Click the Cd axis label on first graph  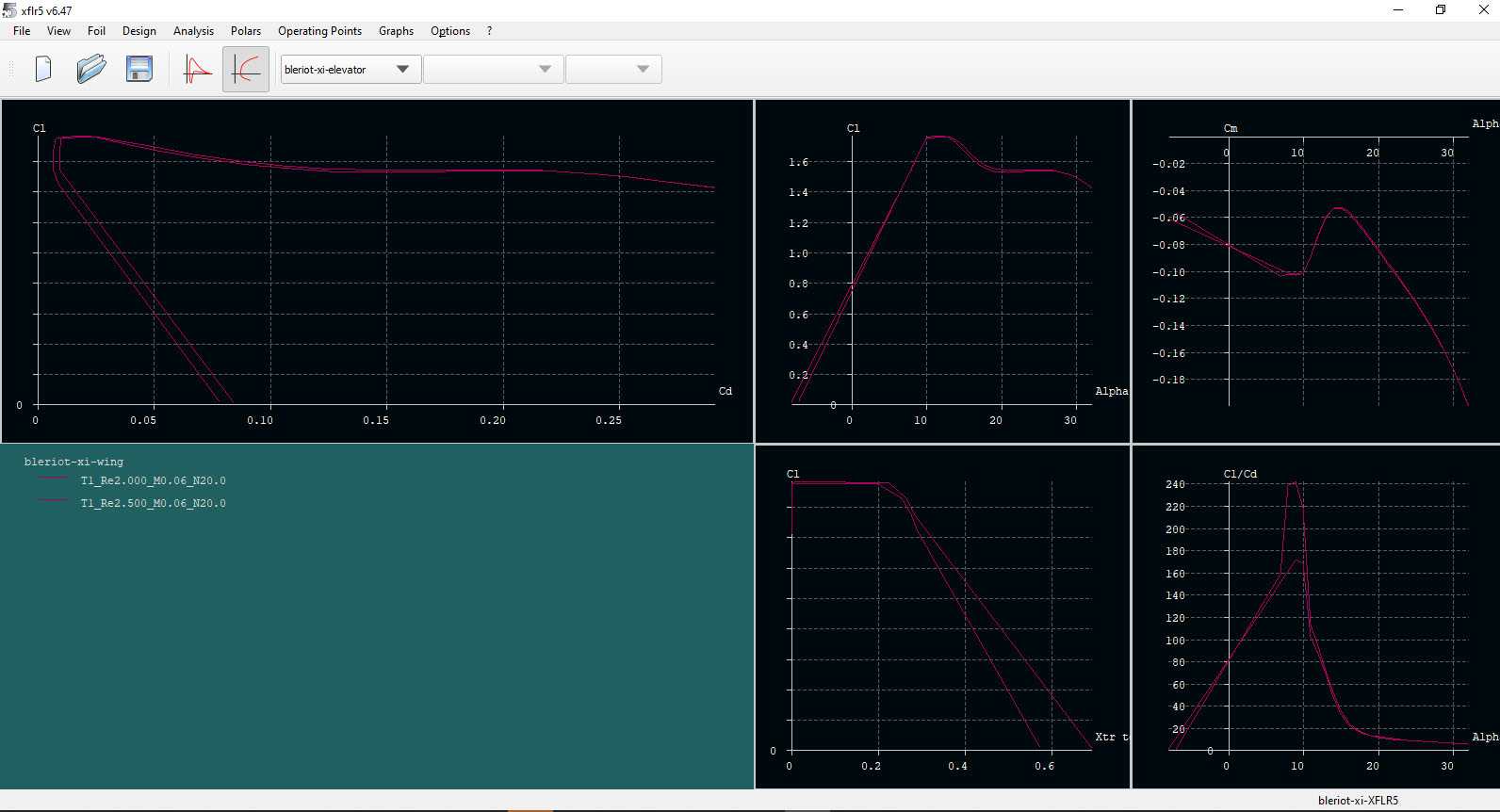726,391
